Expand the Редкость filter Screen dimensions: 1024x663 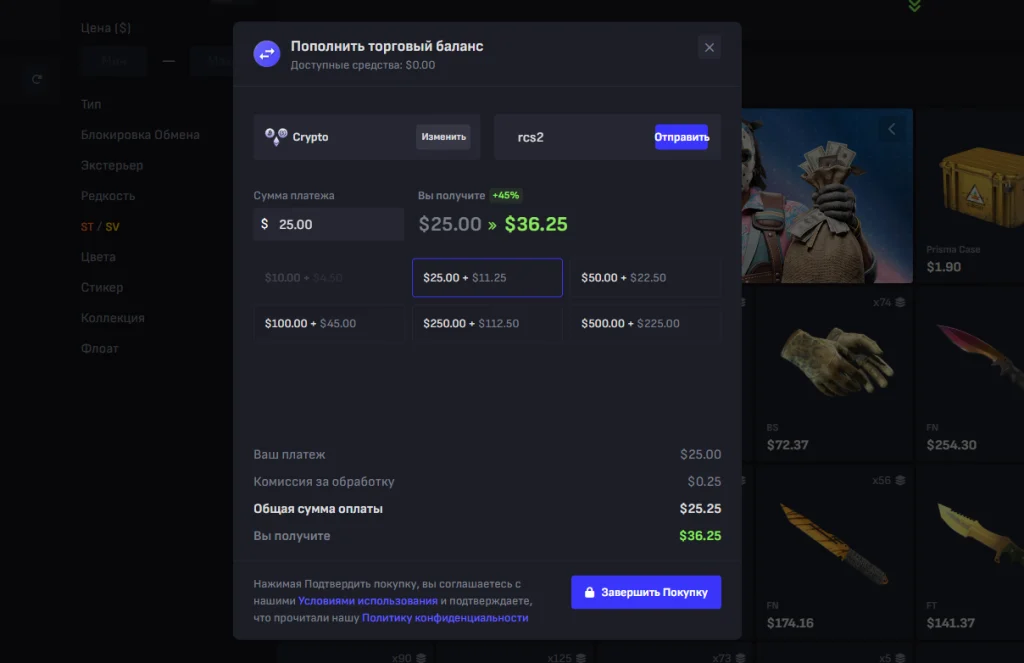click(108, 196)
